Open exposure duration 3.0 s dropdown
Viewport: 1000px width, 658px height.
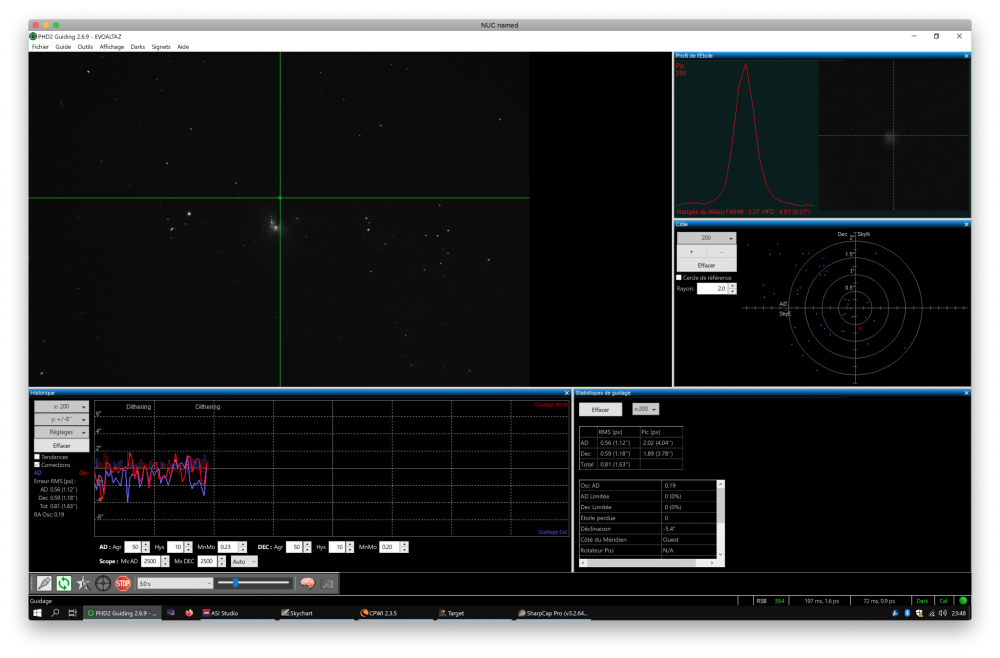point(175,583)
